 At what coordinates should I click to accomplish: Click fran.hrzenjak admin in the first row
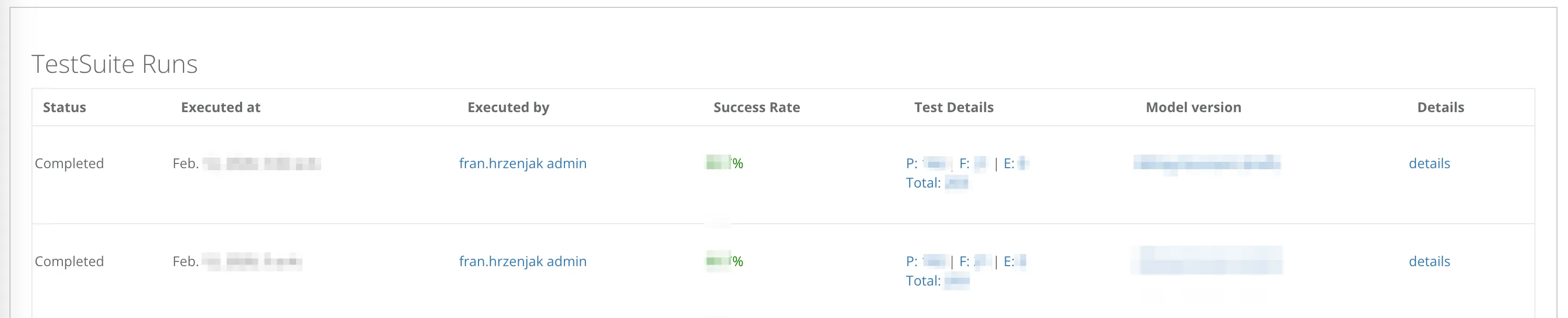(x=523, y=163)
